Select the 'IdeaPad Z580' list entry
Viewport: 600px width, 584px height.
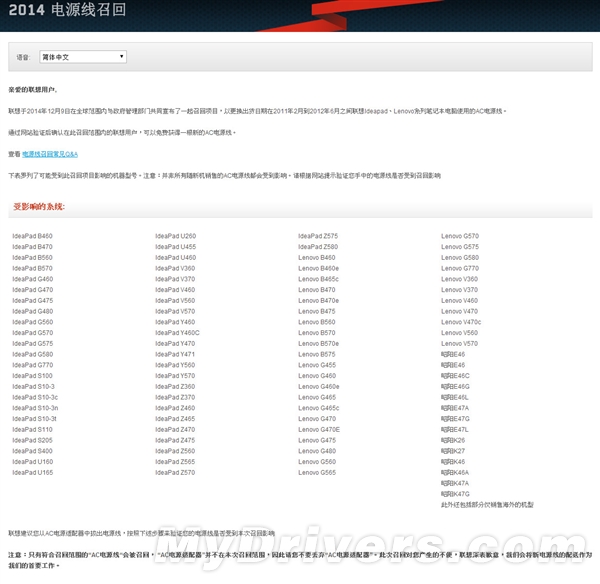click(318, 247)
